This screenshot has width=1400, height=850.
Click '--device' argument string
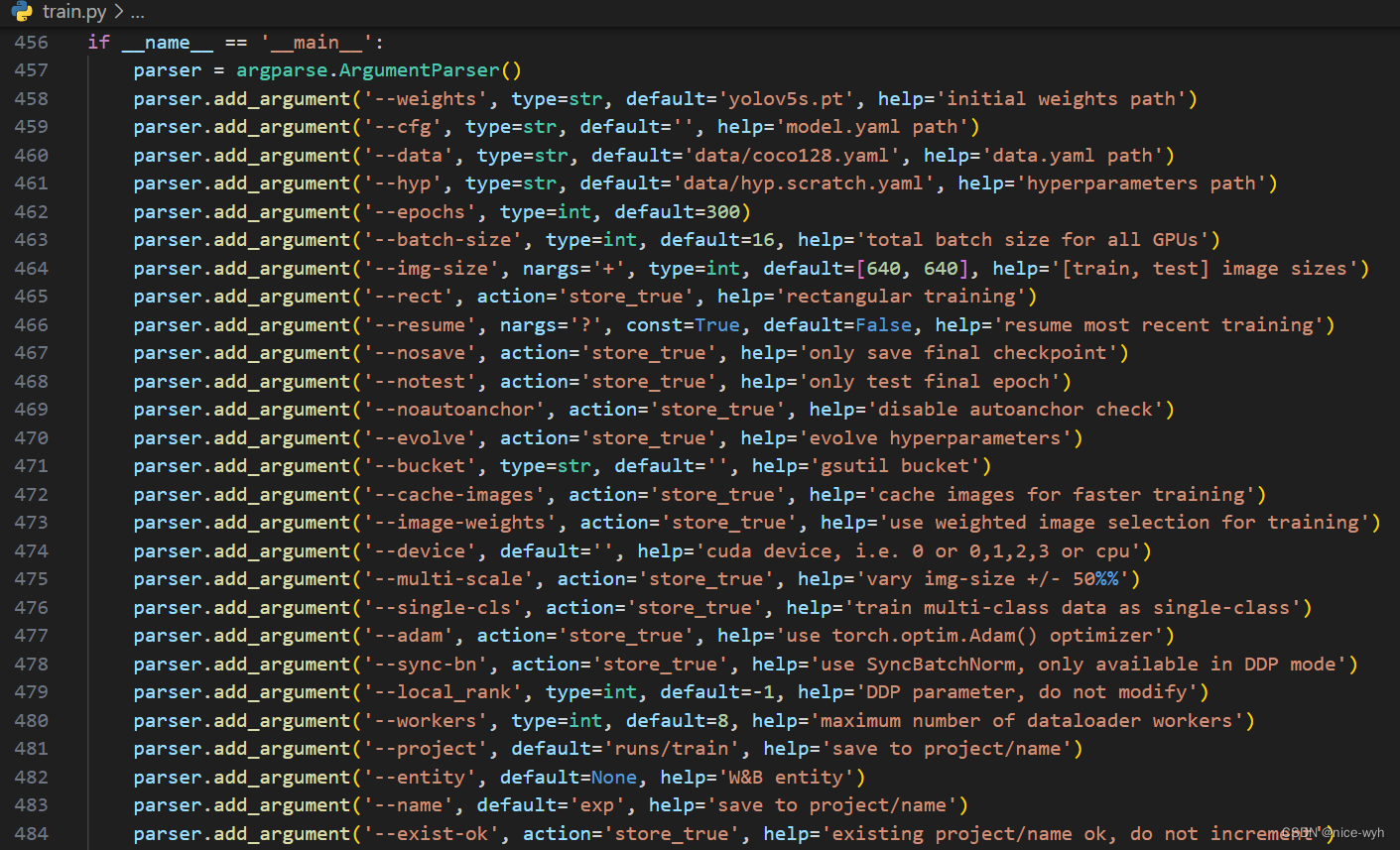coord(420,550)
